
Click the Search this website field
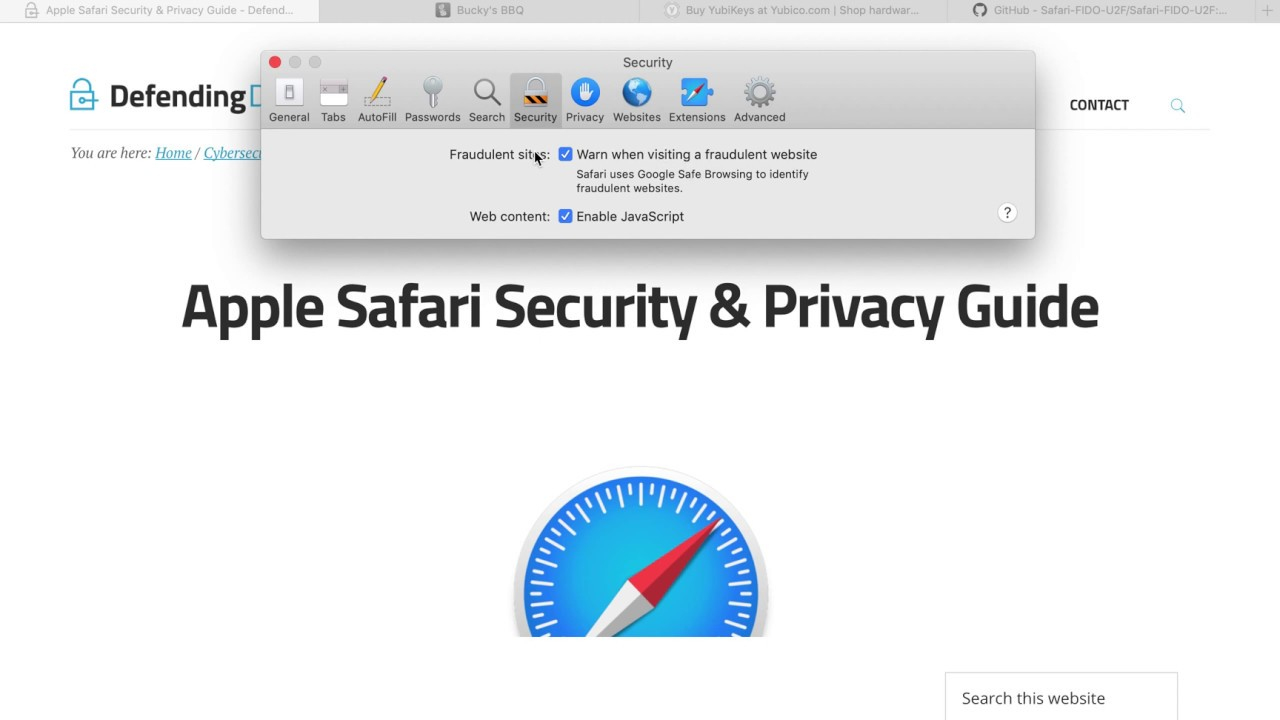[1061, 697]
